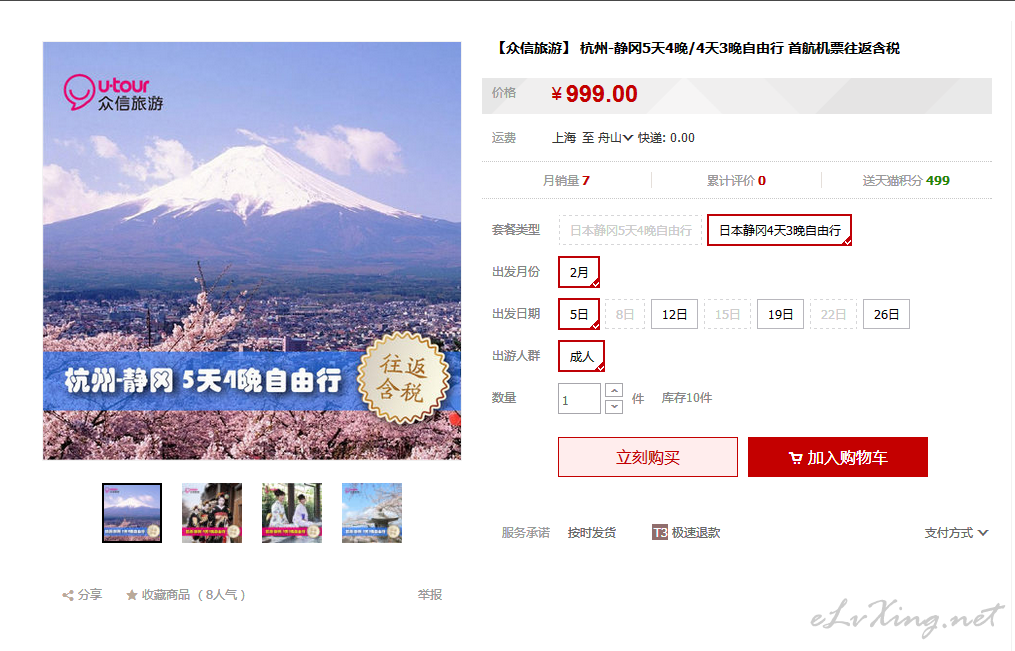
Task: Choose the 26日 departure date
Action: [886, 314]
